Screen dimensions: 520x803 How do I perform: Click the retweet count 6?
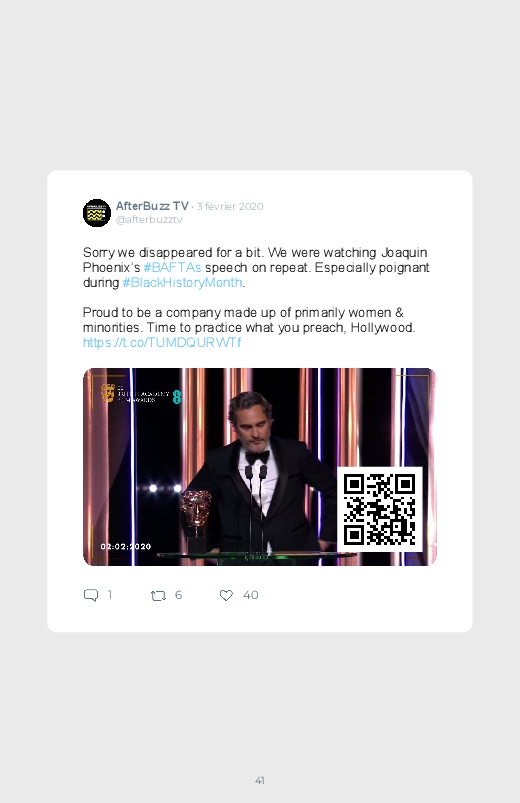[x=178, y=595]
